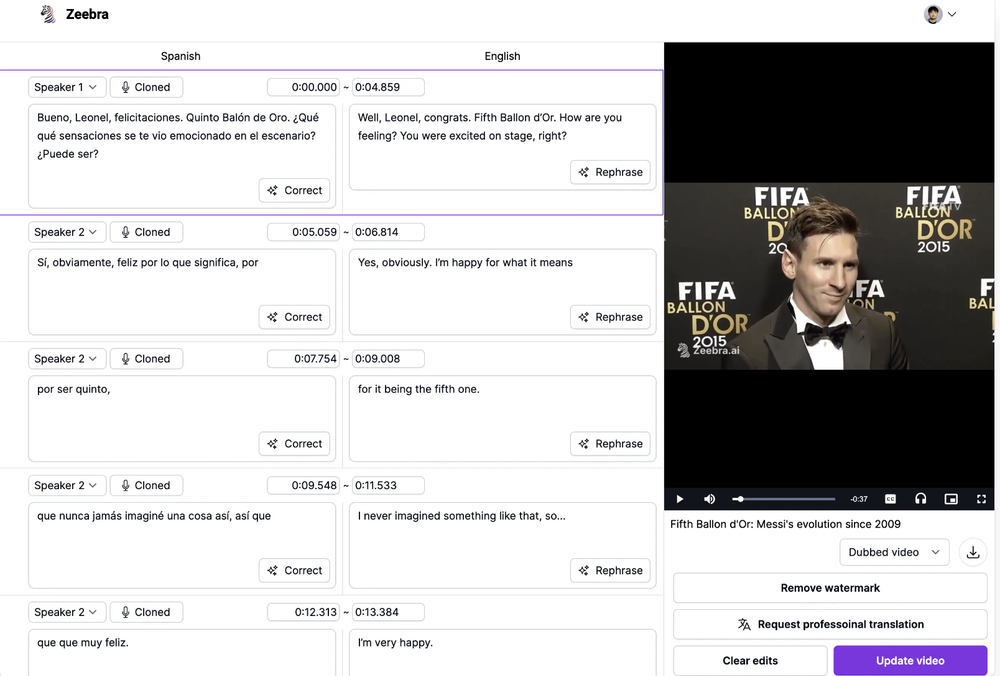
Task: Edit start time 0:00.000 field
Action: tap(304, 87)
